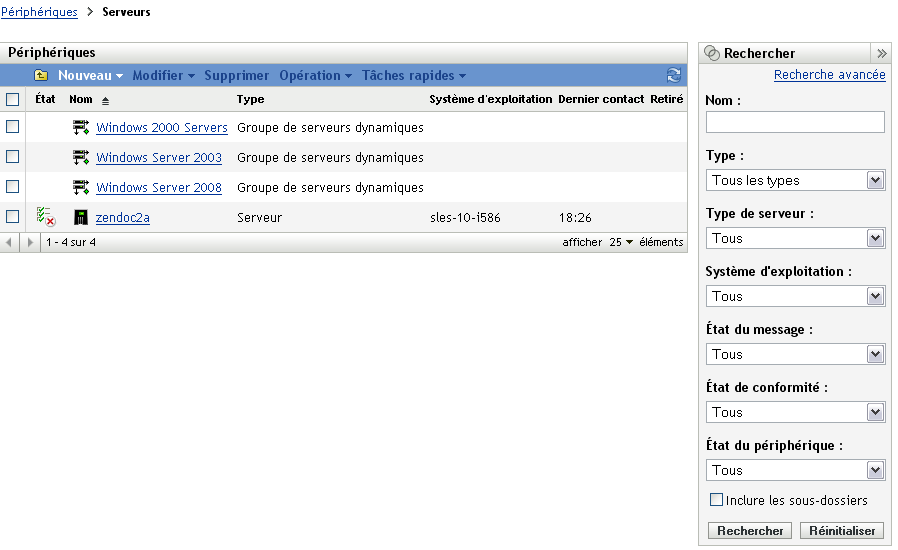The height and width of the screenshot is (550, 898).
Task: Sort the list by the Nom column header
Action: tap(81, 100)
